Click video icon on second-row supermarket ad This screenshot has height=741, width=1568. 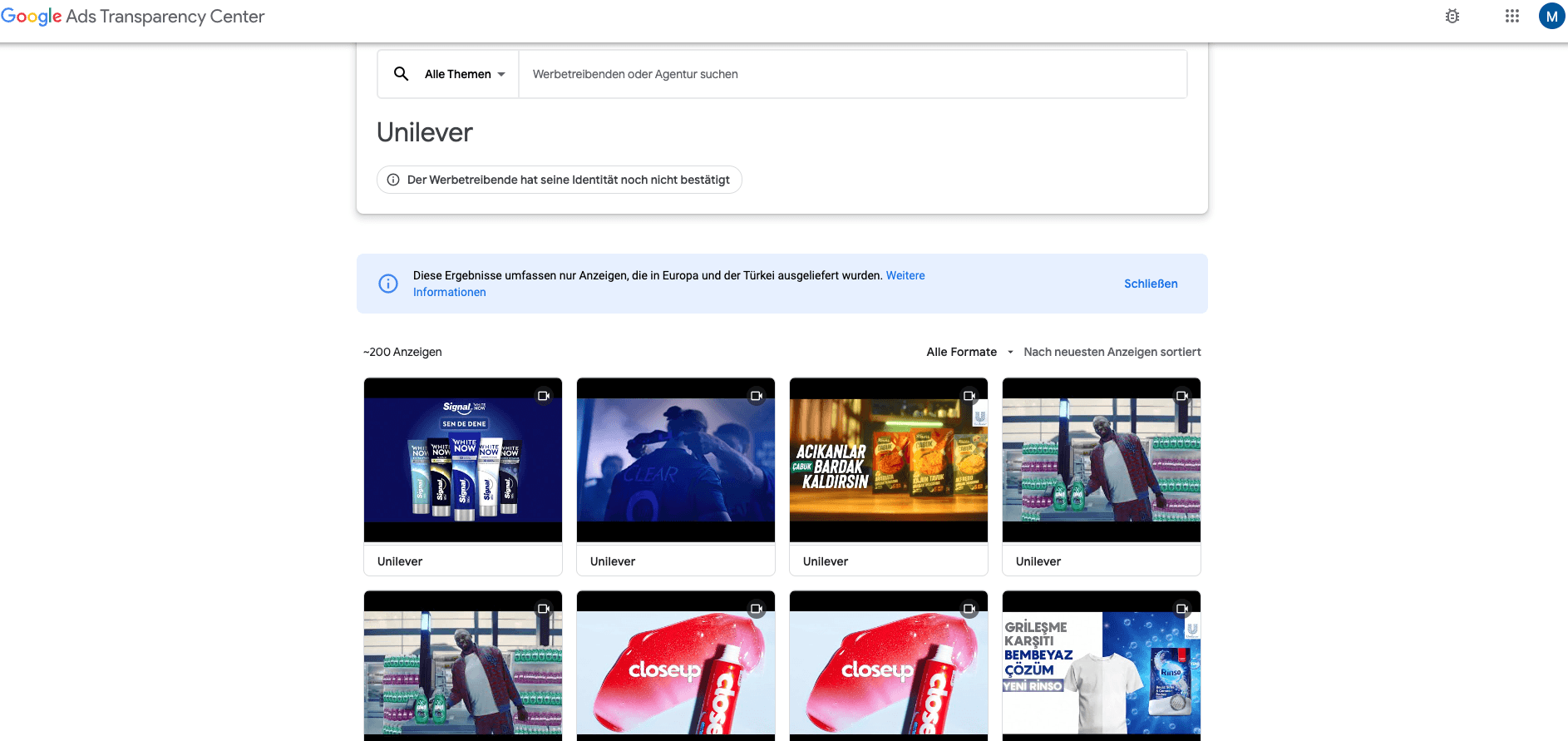tap(544, 609)
